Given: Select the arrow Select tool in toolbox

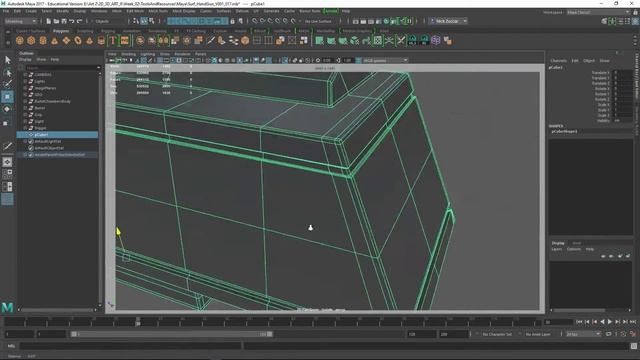Looking at the screenshot, I should (7, 60).
